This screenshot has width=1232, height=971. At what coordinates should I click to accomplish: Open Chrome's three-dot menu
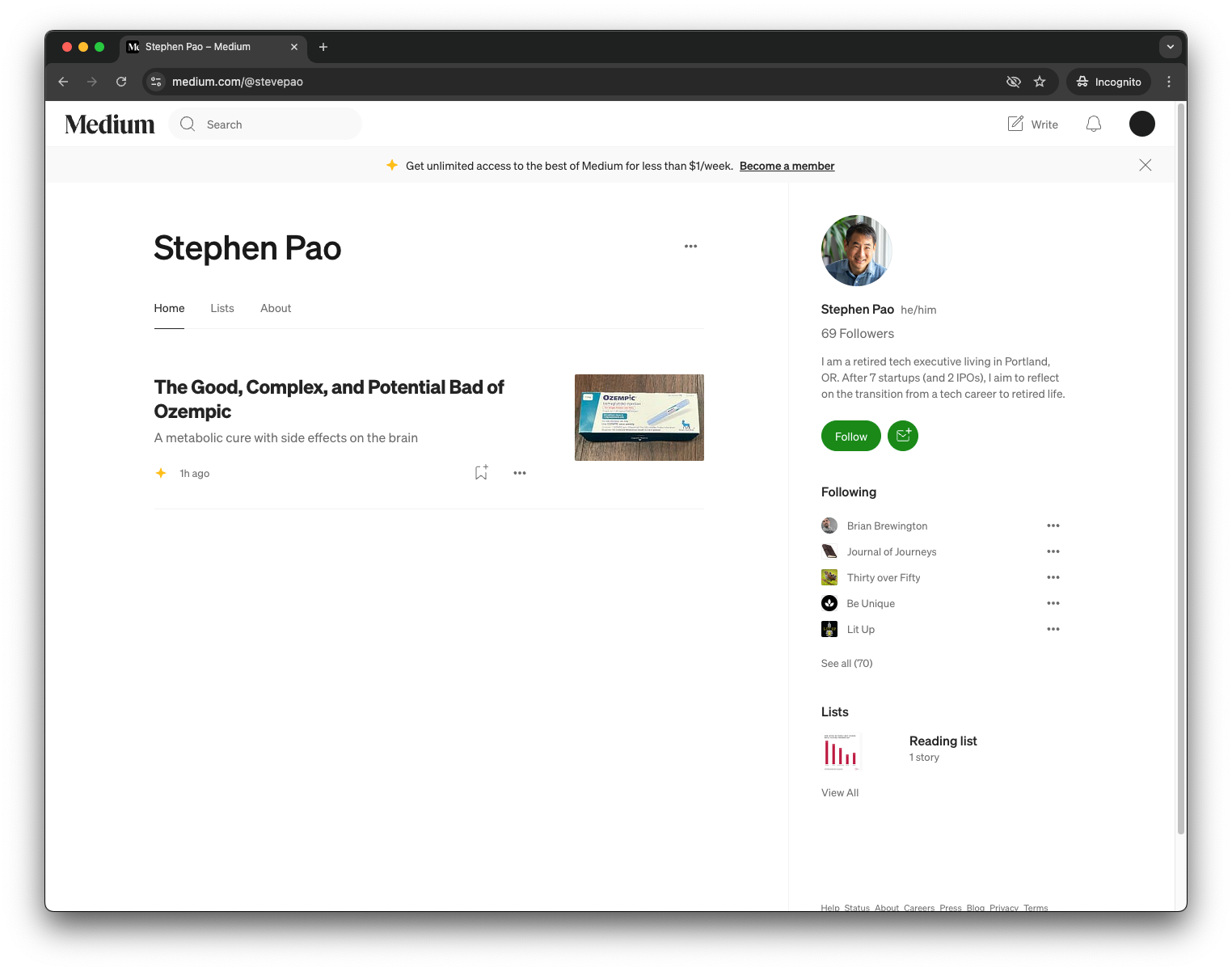(1169, 82)
